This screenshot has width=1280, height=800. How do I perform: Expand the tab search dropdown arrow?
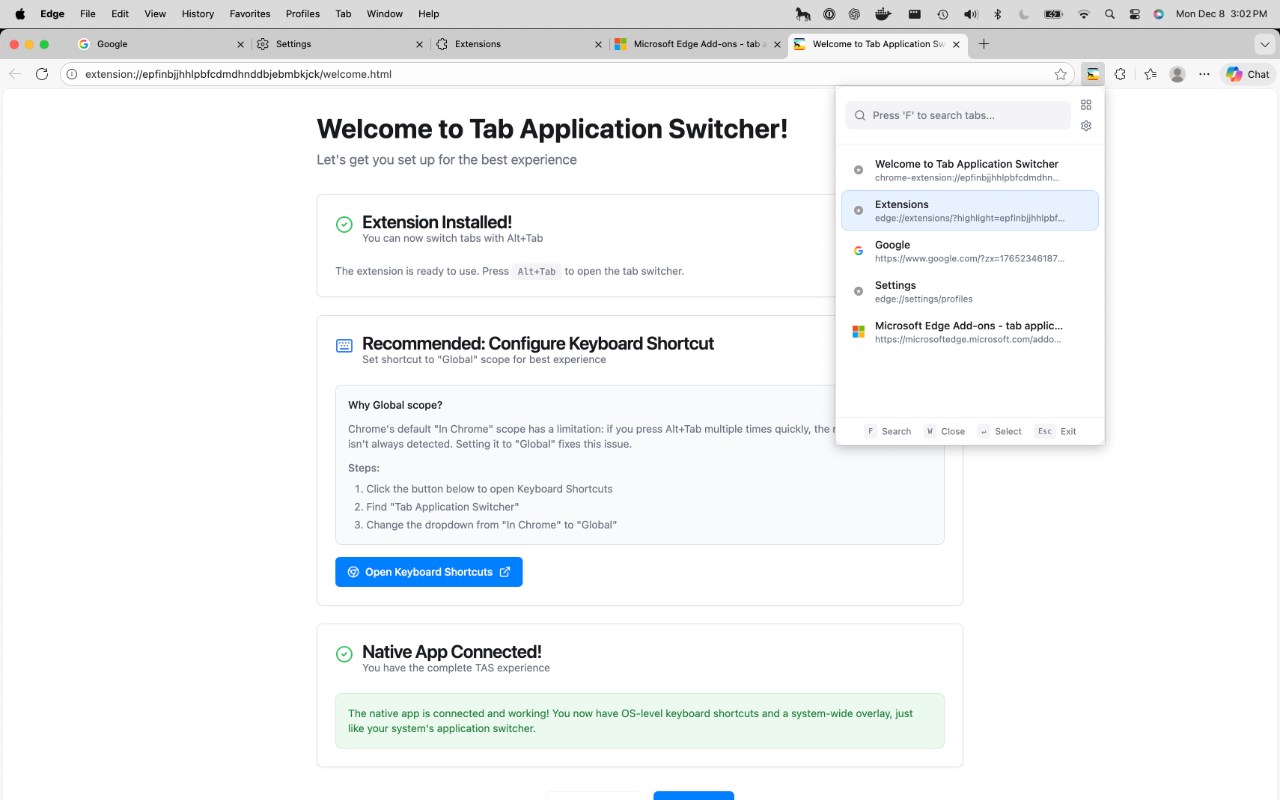pos(1265,44)
